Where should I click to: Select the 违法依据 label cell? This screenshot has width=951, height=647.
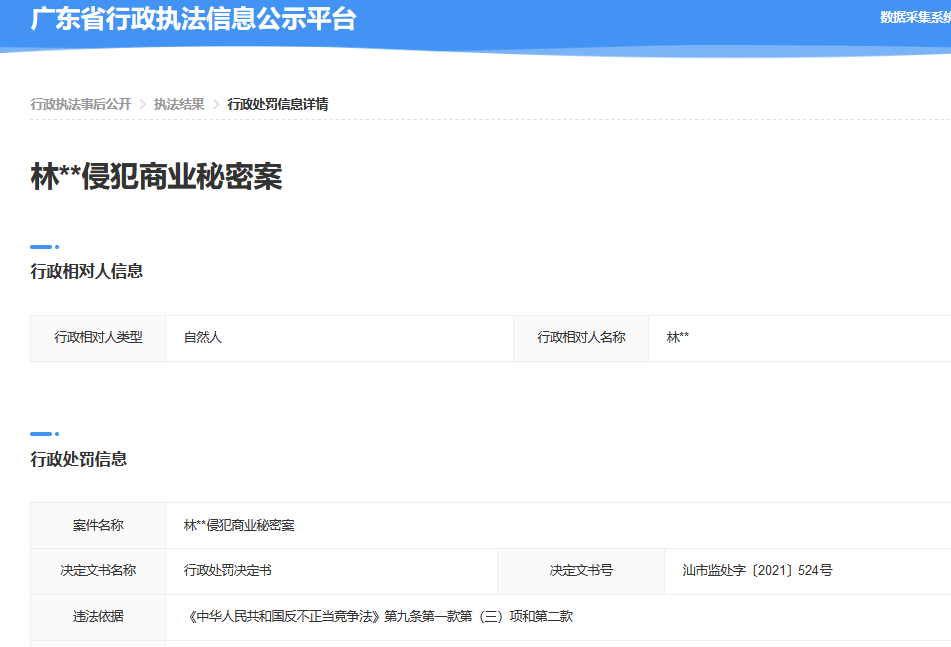98,617
